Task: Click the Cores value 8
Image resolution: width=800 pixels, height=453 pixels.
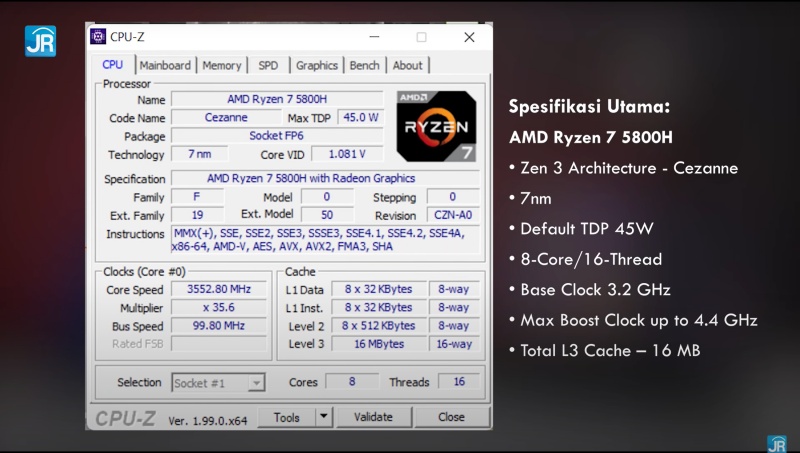Action: 352,382
